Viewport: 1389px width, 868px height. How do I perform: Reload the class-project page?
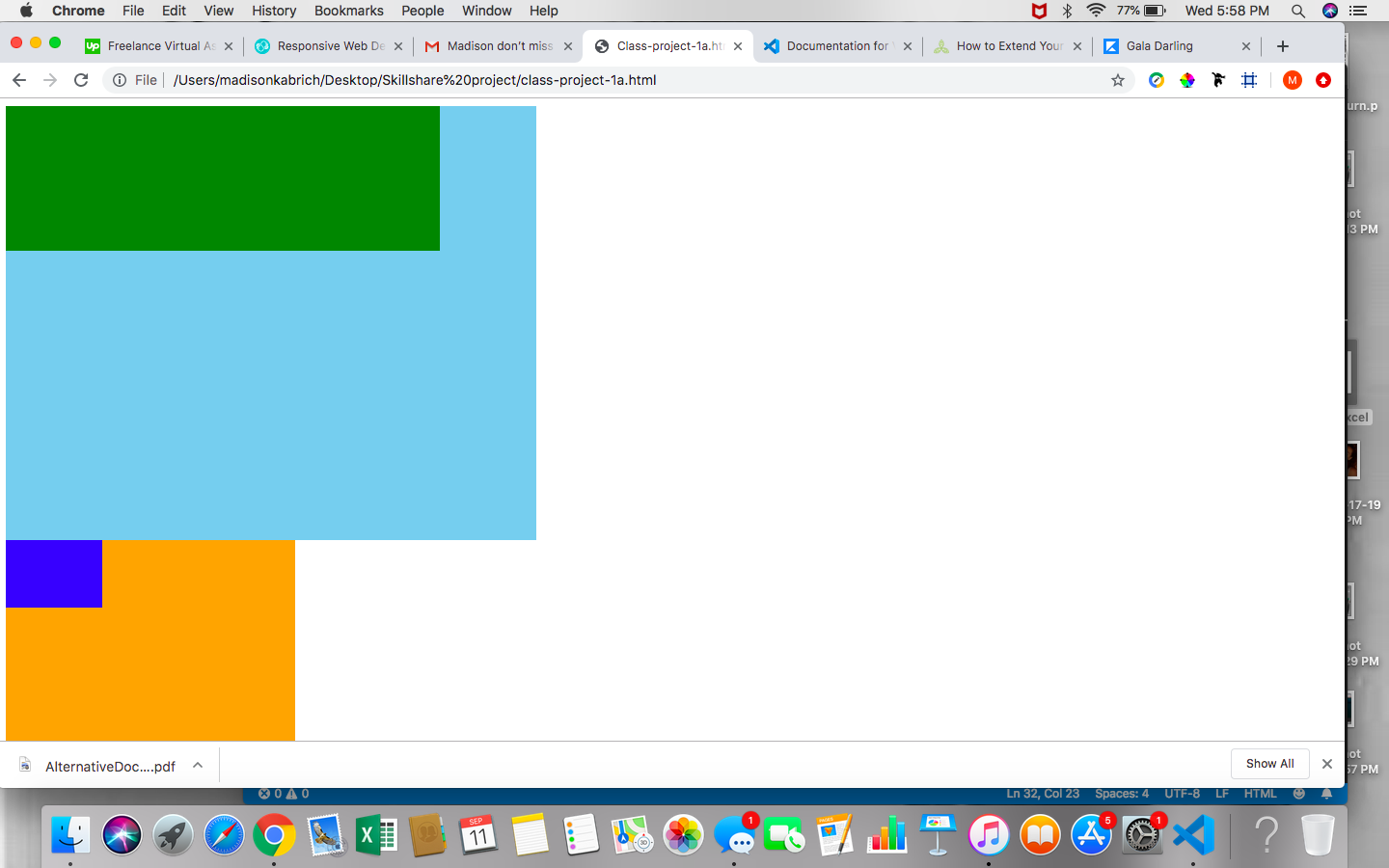[81, 80]
